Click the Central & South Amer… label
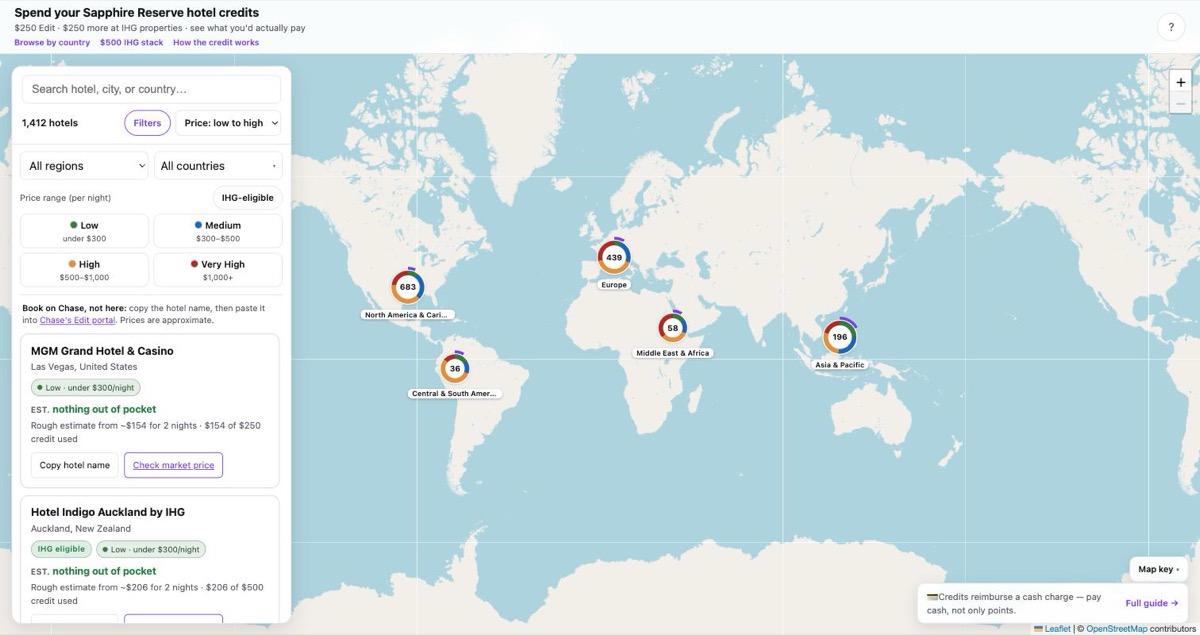 455,394
